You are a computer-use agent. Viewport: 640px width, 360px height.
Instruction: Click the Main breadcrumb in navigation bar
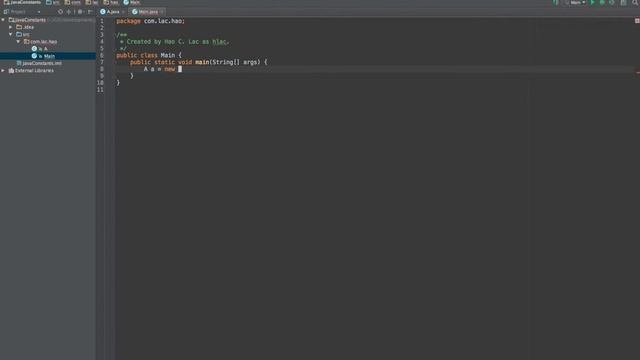pos(132,2)
